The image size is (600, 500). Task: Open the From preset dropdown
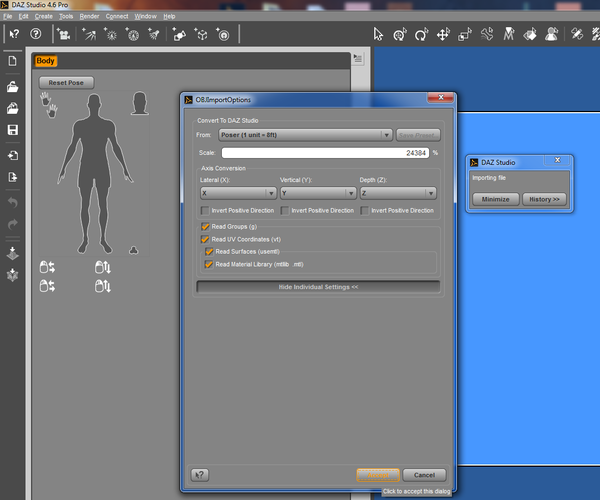click(x=305, y=135)
